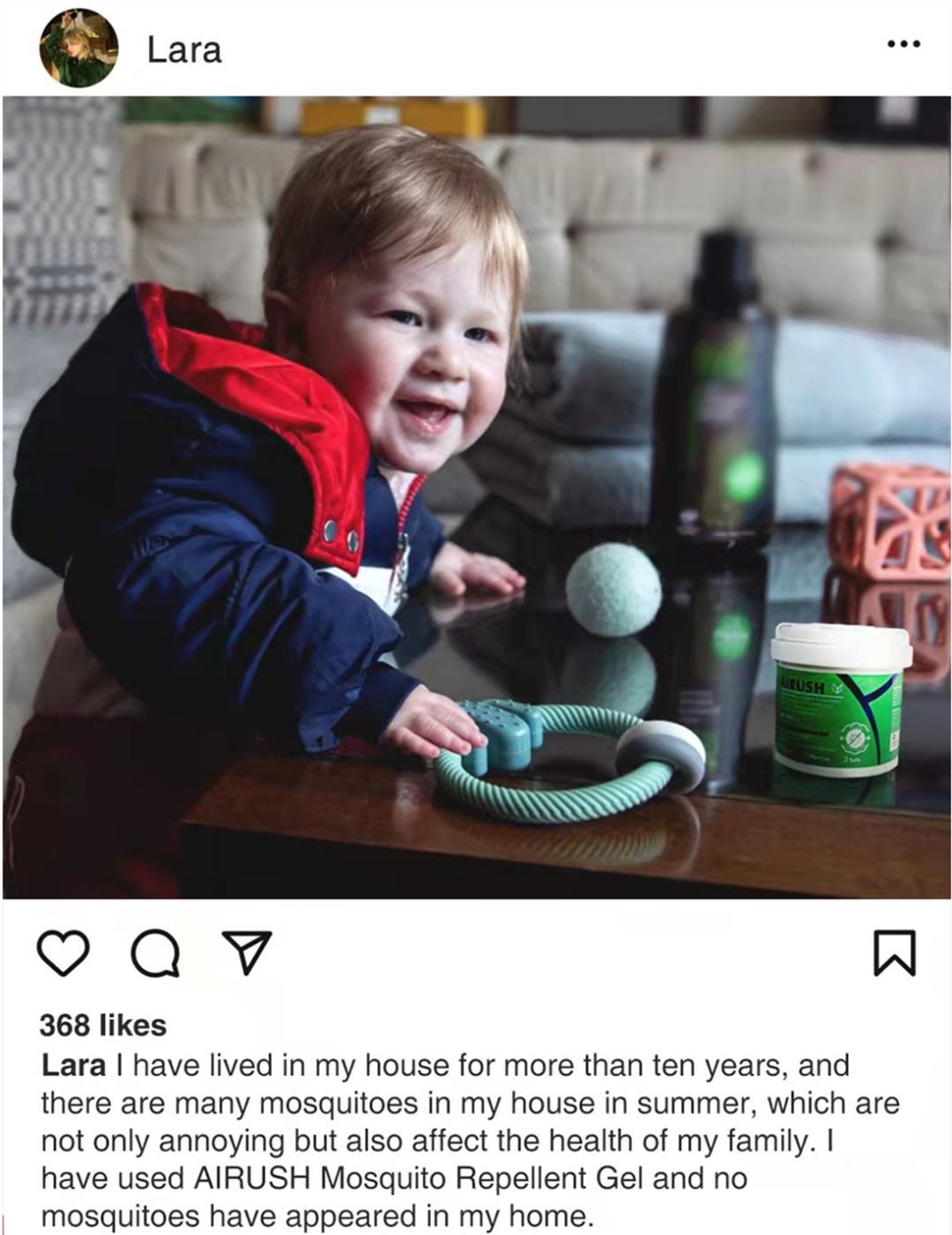Click the green felt ball on the table
Image resolution: width=952 pixels, height=1235 pixels.
pos(614,589)
